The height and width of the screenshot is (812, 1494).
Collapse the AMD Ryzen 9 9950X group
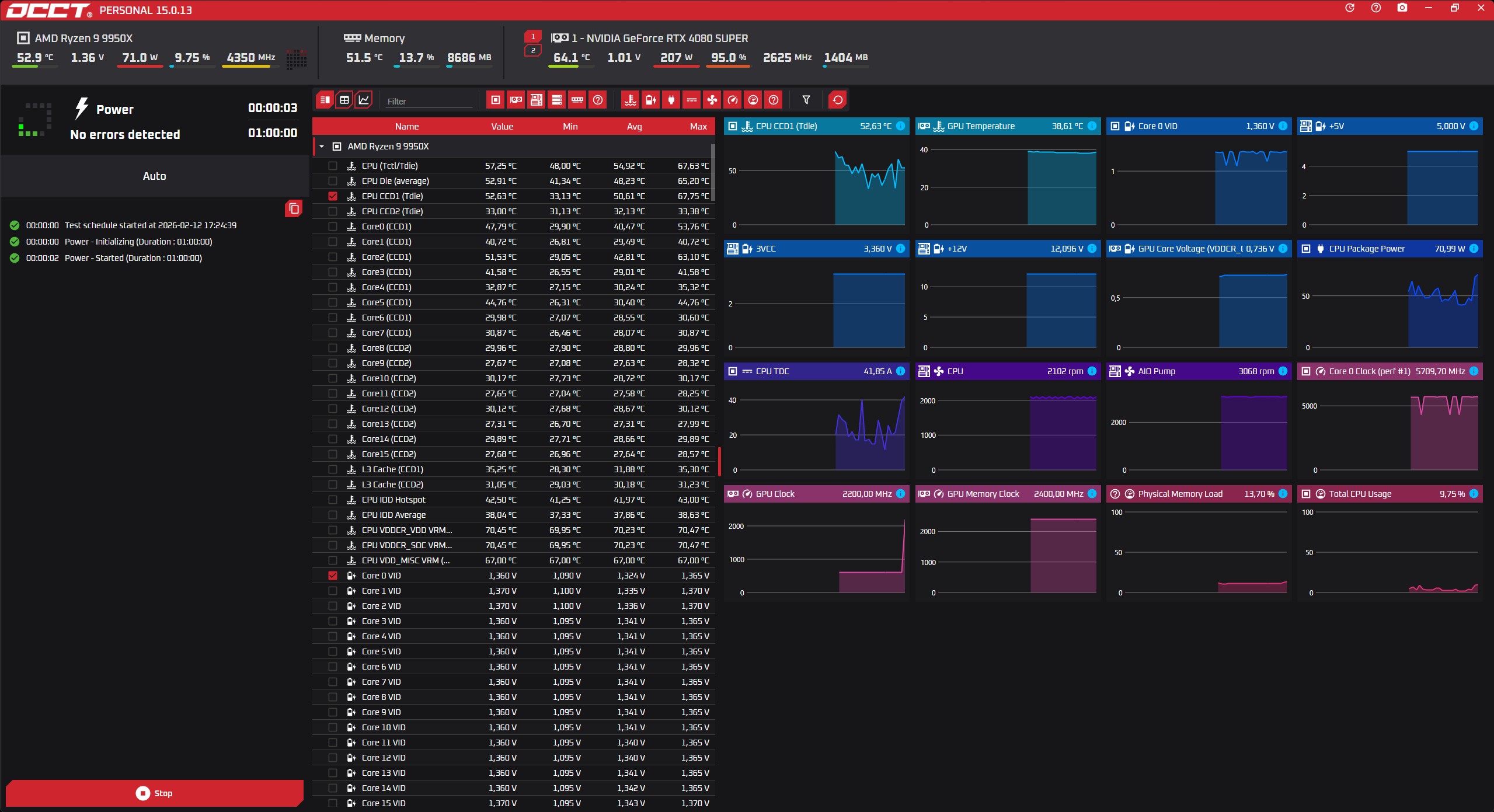[322, 147]
